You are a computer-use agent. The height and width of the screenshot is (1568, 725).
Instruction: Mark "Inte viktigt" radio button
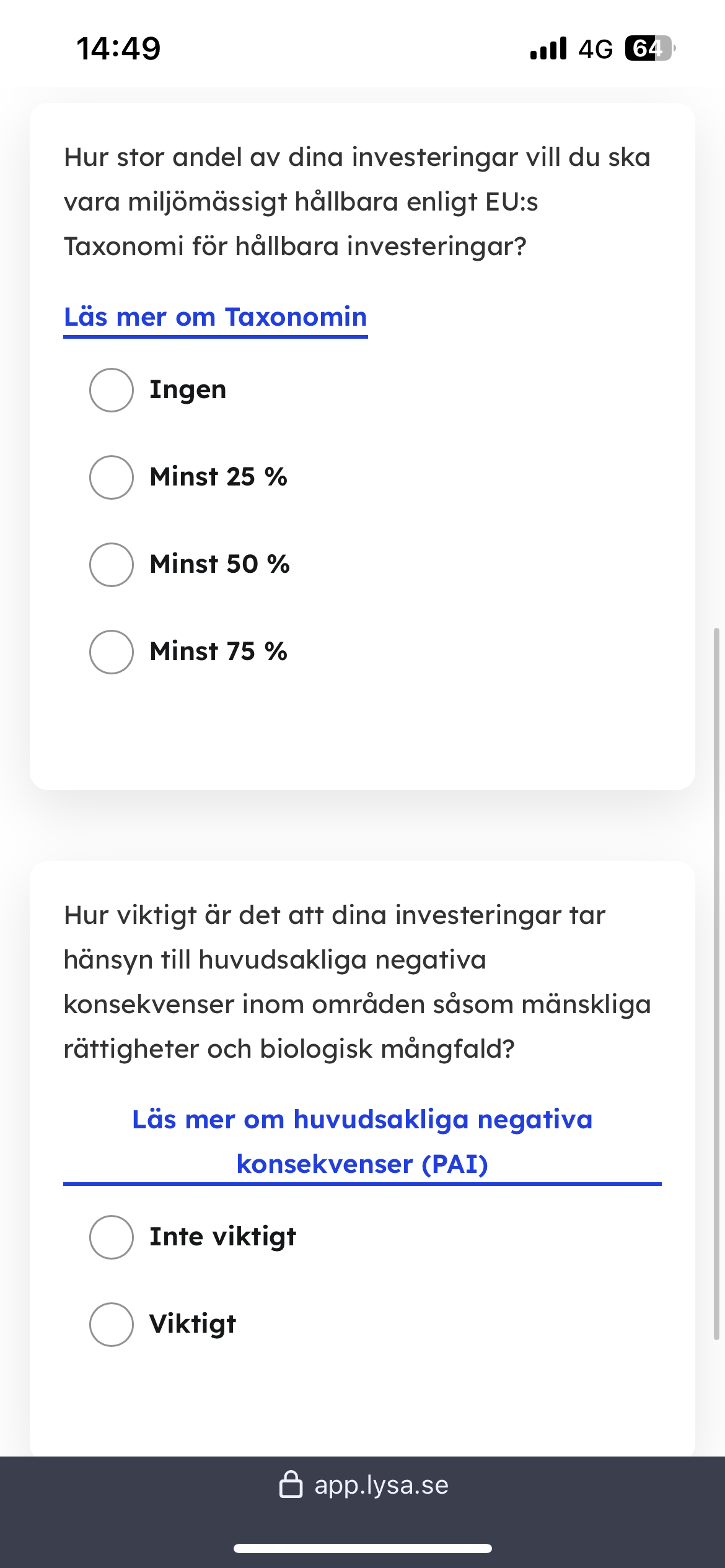(x=112, y=1237)
